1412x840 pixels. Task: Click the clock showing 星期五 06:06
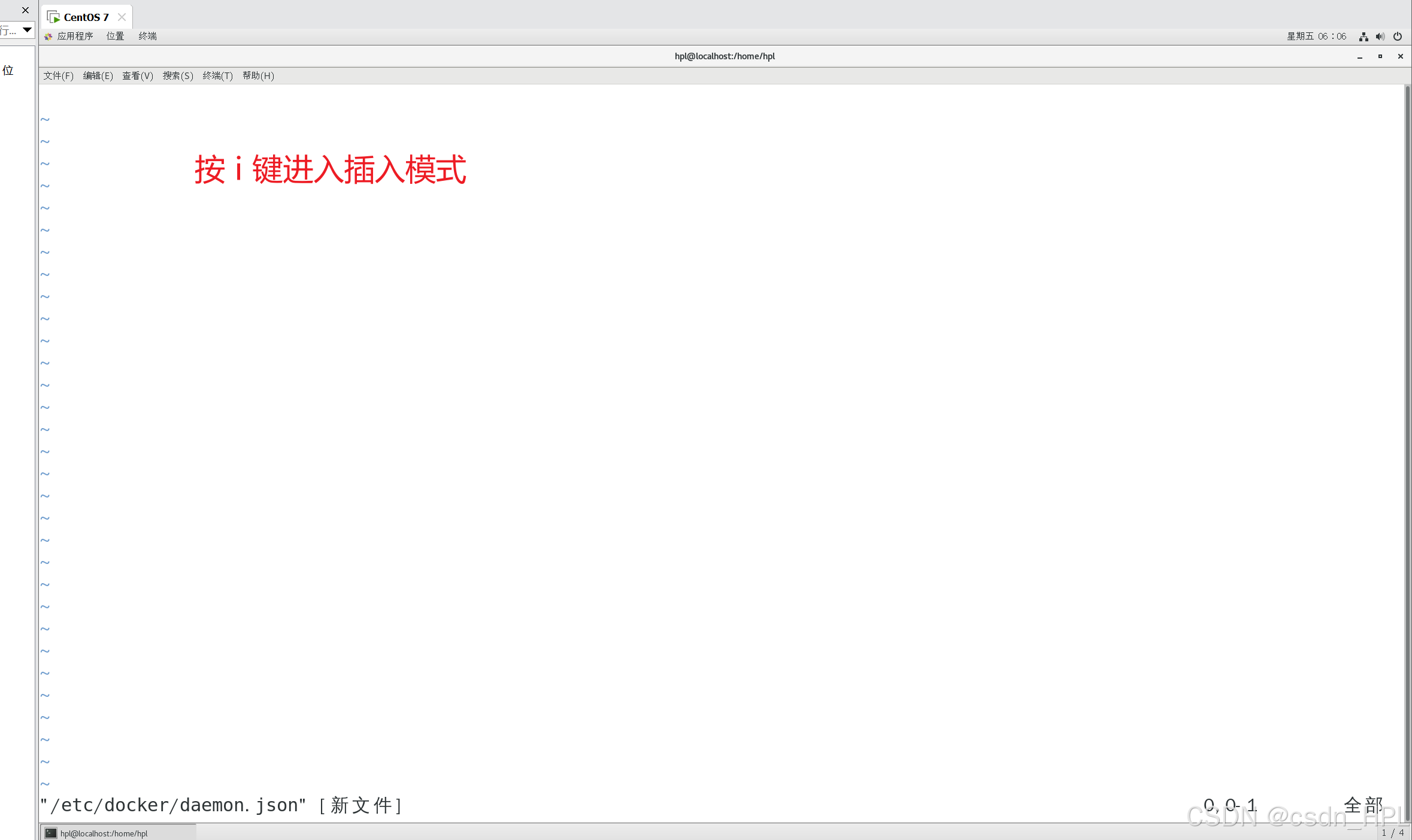click(x=1316, y=37)
